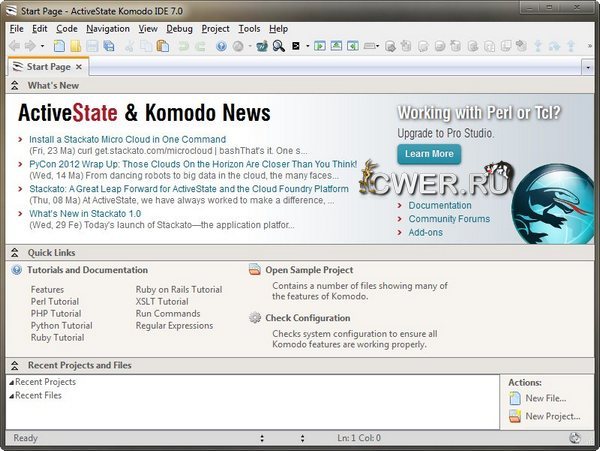Viewport: 600px width, 451px height.
Task: Toggle the right pane visibility
Action: (353, 46)
